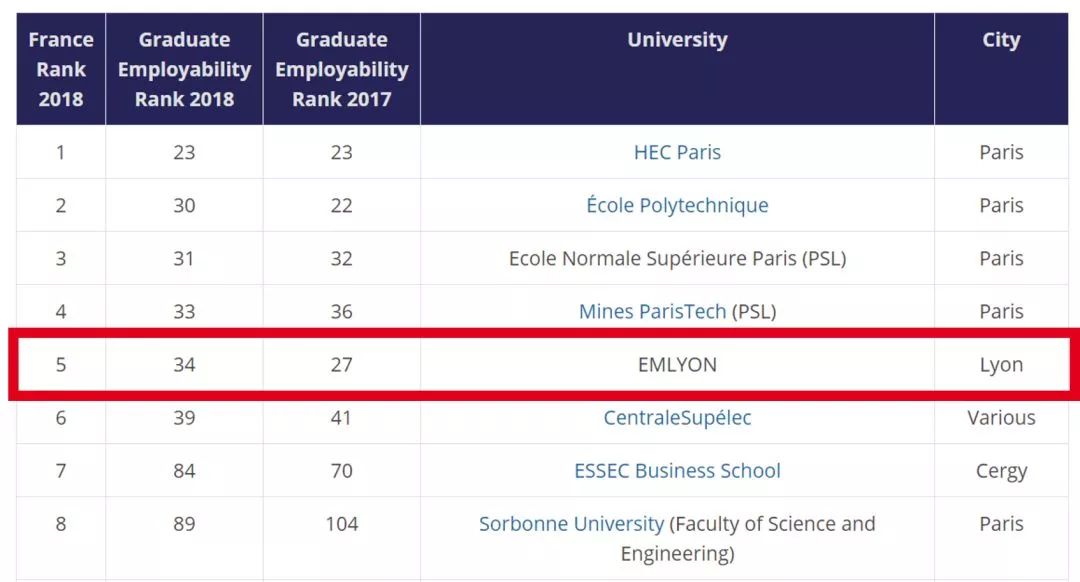Click the Graduate Employability Rank 2017 header
This screenshot has height=582, width=1080.
pos(342,69)
